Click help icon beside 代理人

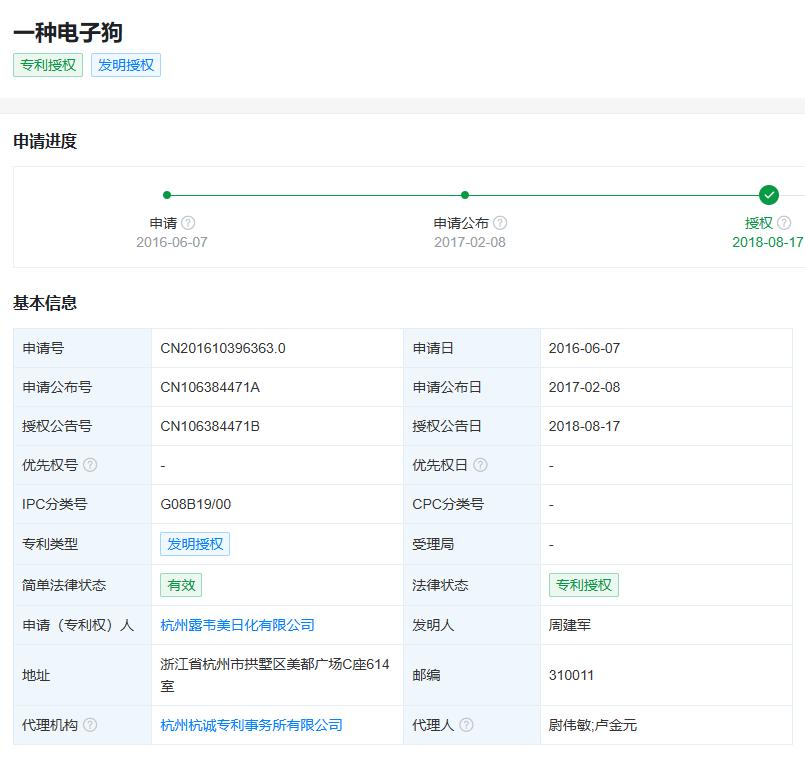[x=466, y=725]
